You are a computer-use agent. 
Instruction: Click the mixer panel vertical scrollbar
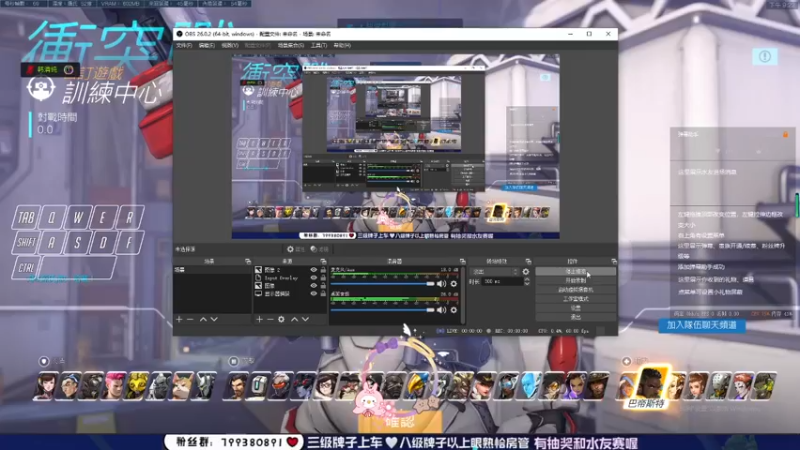(463, 296)
